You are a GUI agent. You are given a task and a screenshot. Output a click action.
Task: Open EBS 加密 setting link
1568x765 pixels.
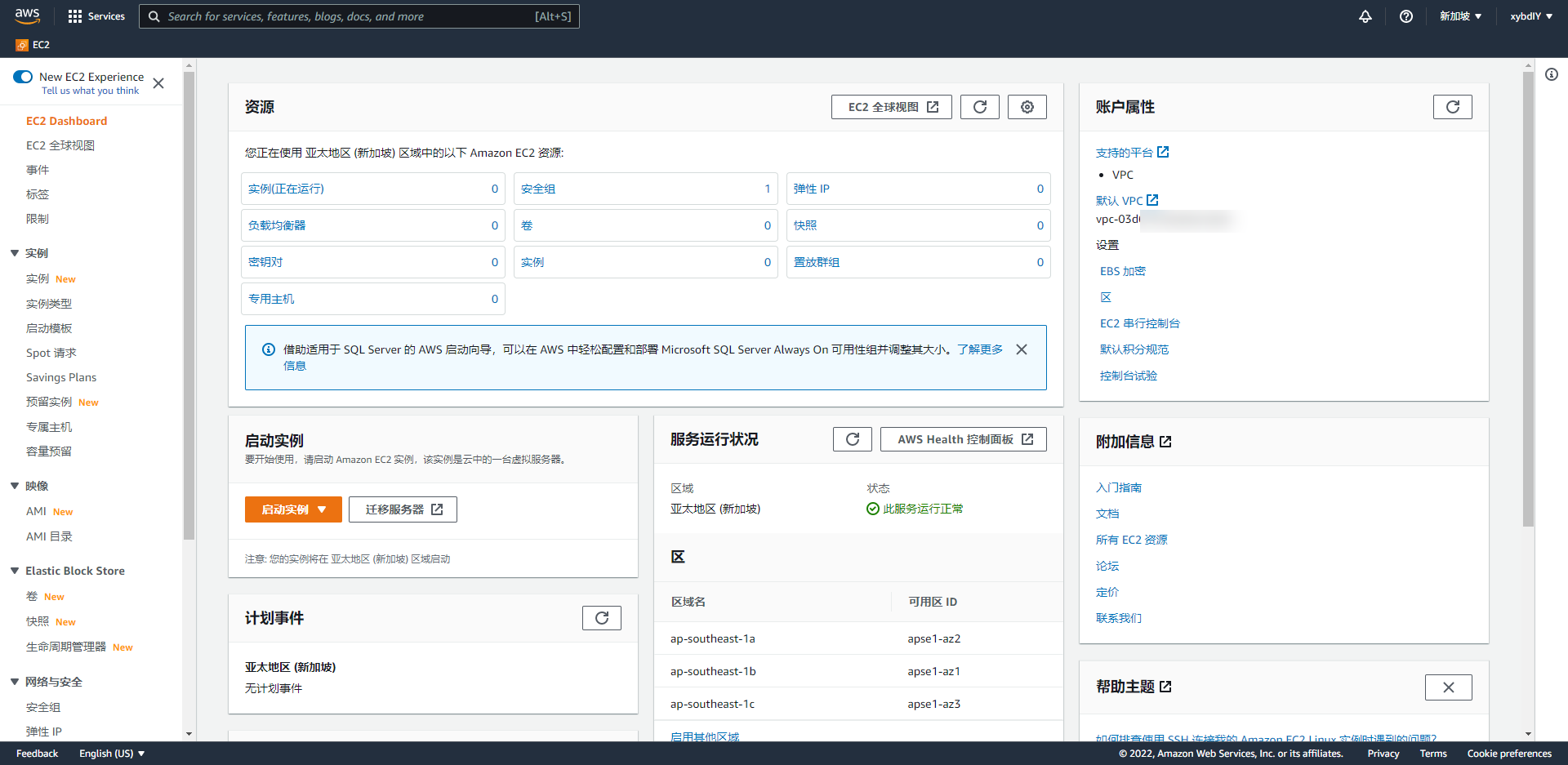(1123, 271)
